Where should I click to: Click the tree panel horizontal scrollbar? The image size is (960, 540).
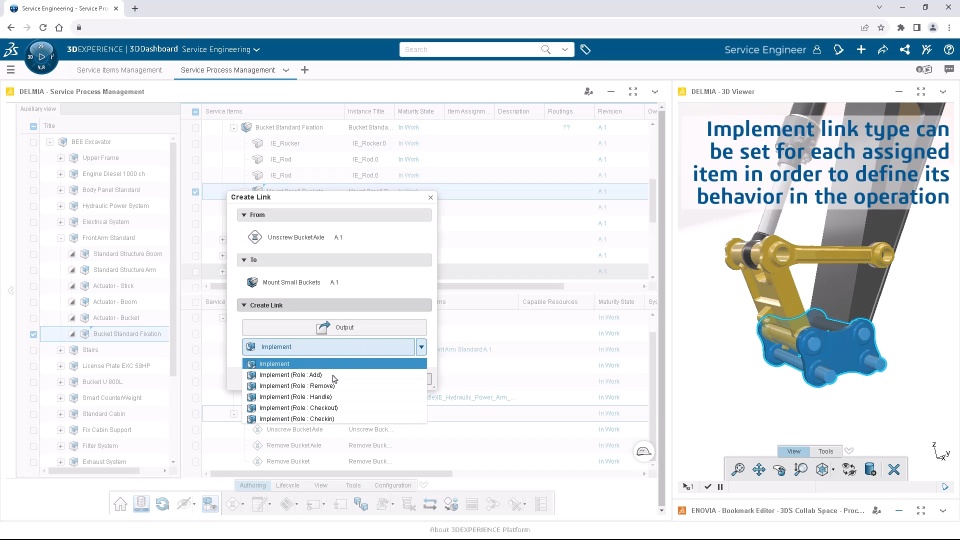(x=94, y=471)
